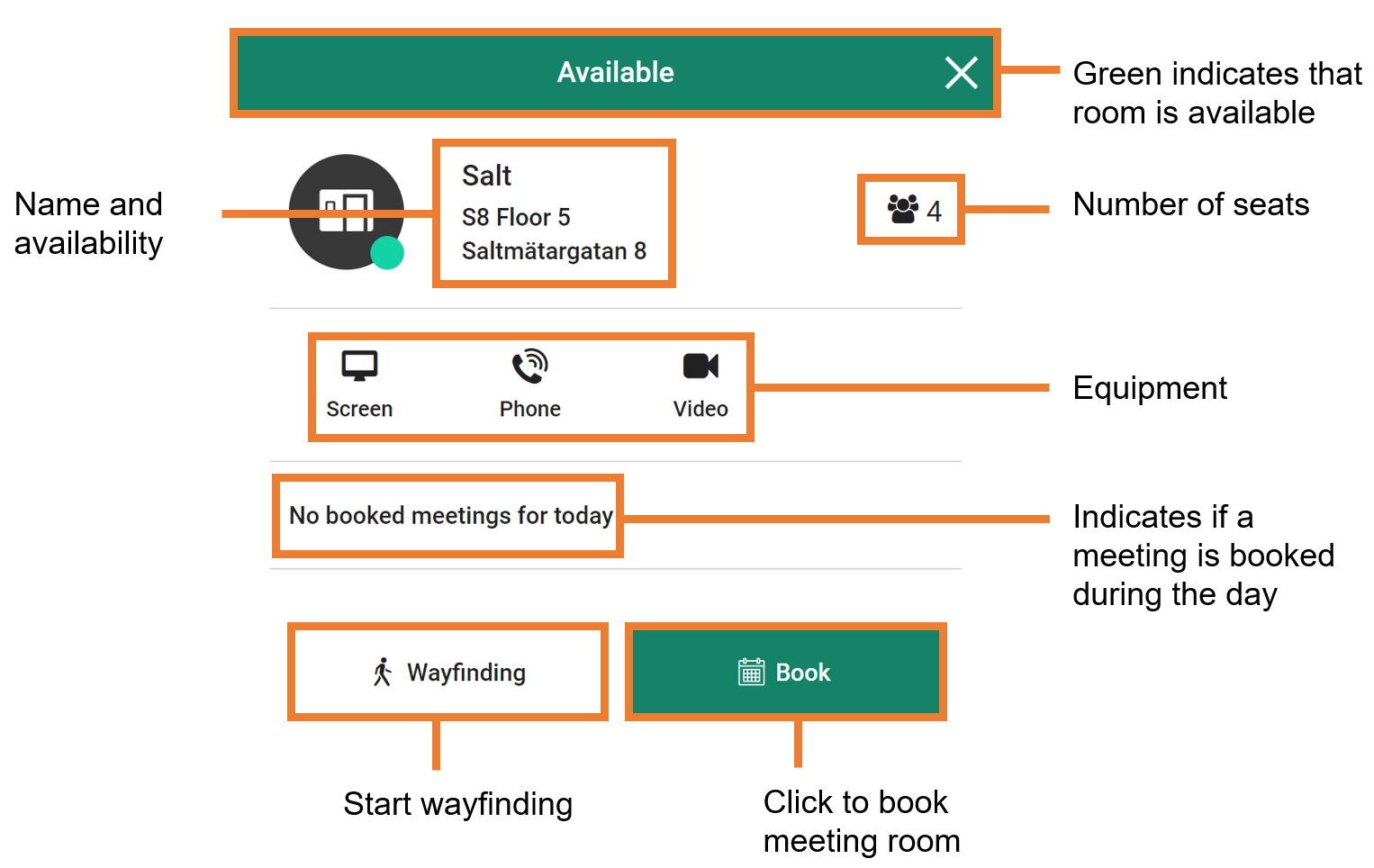Select the Screen monitor icon
The height and width of the screenshot is (868, 1374).
click(359, 366)
